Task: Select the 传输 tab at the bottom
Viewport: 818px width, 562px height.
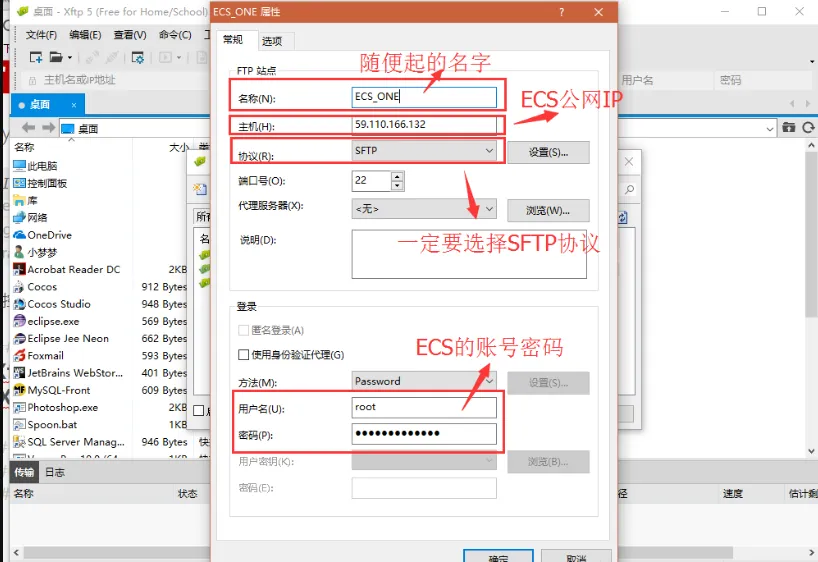Action: coord(24,472)
